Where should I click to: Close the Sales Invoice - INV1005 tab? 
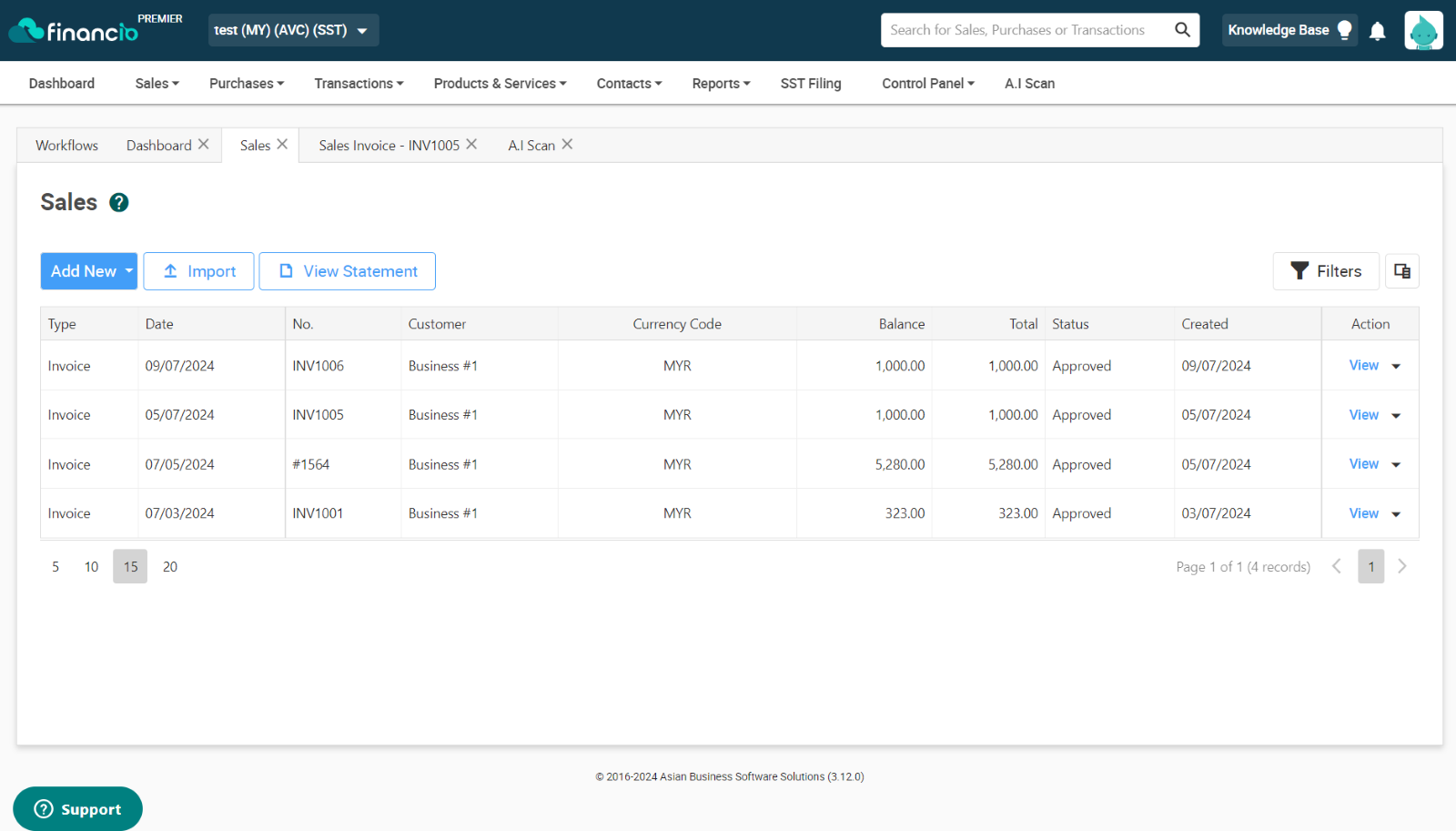[471, 144]
